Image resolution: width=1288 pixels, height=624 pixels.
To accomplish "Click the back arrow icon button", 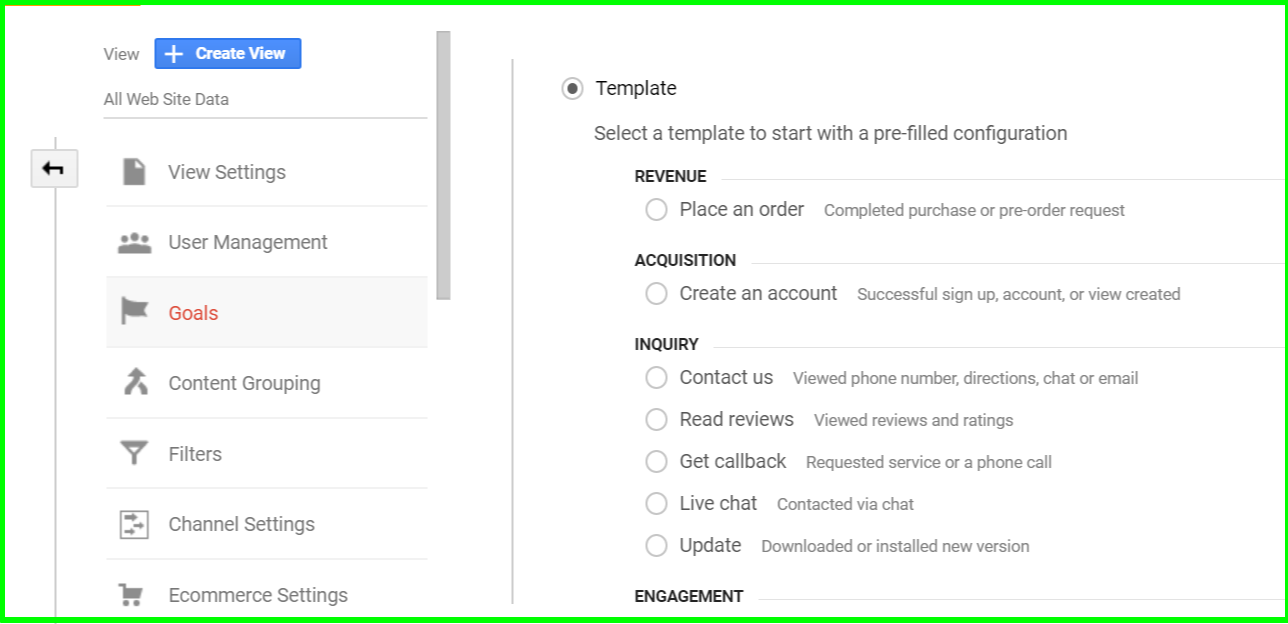I will tap(54, 169).
